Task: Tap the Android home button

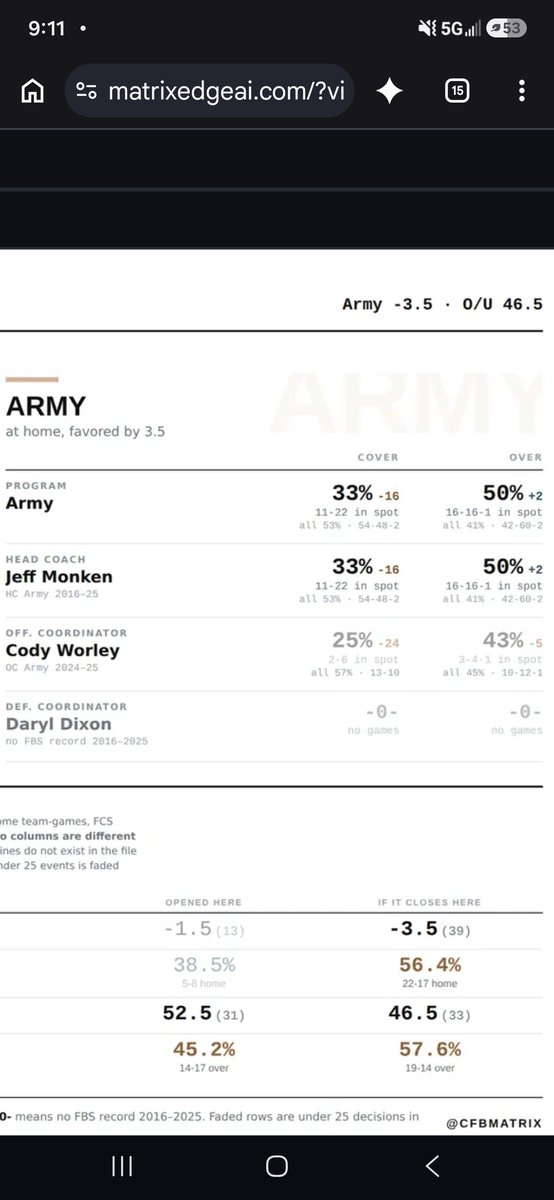Action: click(277, 1165)
